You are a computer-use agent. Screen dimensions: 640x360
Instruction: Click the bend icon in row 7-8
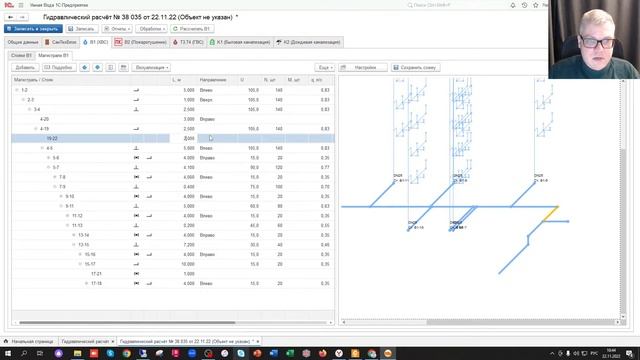[149, 177]
